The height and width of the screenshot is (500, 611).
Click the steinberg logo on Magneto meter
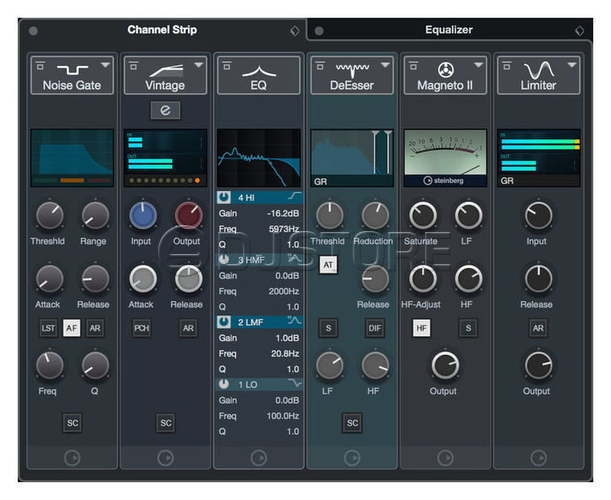pyautogui.click(x=443, y=180)
